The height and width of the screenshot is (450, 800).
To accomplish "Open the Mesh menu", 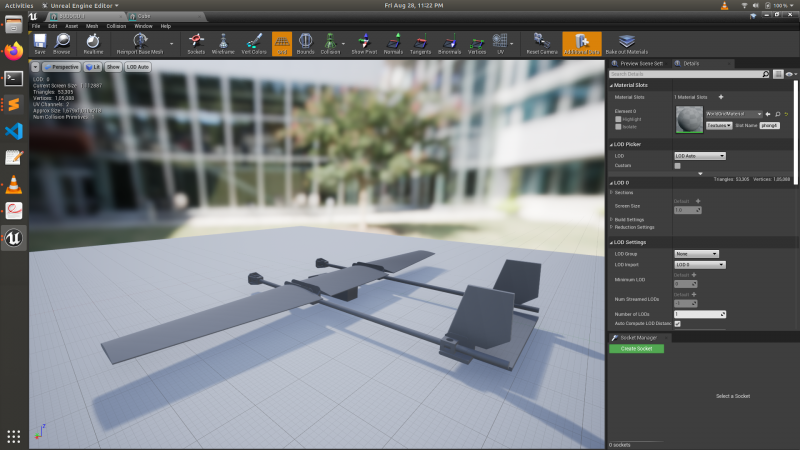I will (x=92, y=26).
